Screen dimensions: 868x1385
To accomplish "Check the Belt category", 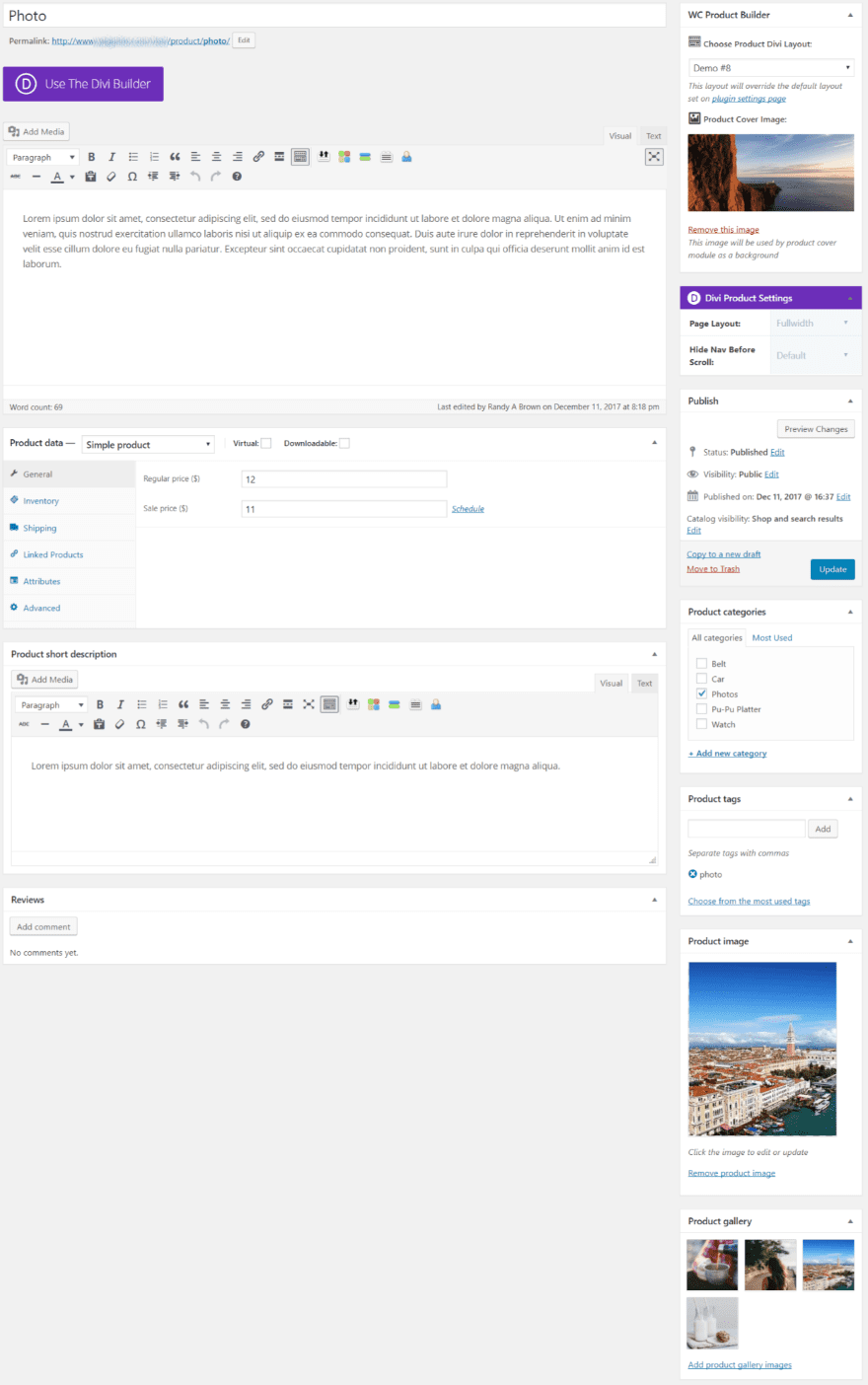I will tap(701, 664).
